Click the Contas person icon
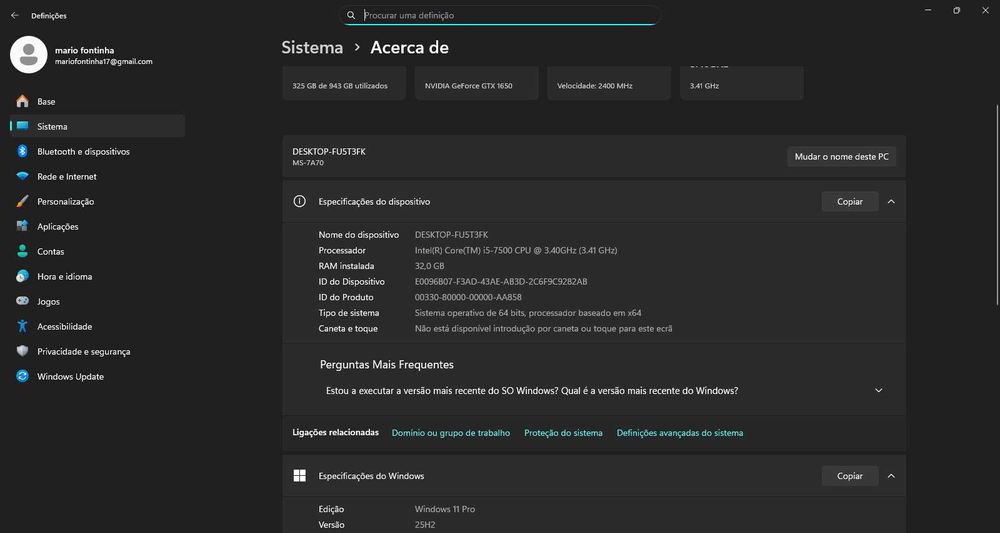The height and width of the screenshot is (533, 1000). [22, 251]
